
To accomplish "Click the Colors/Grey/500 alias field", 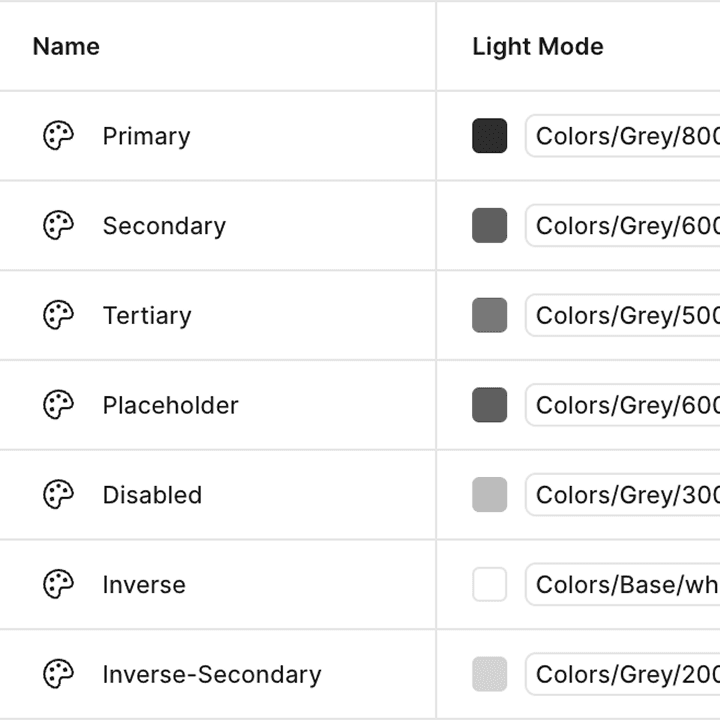I will [623, 315].
